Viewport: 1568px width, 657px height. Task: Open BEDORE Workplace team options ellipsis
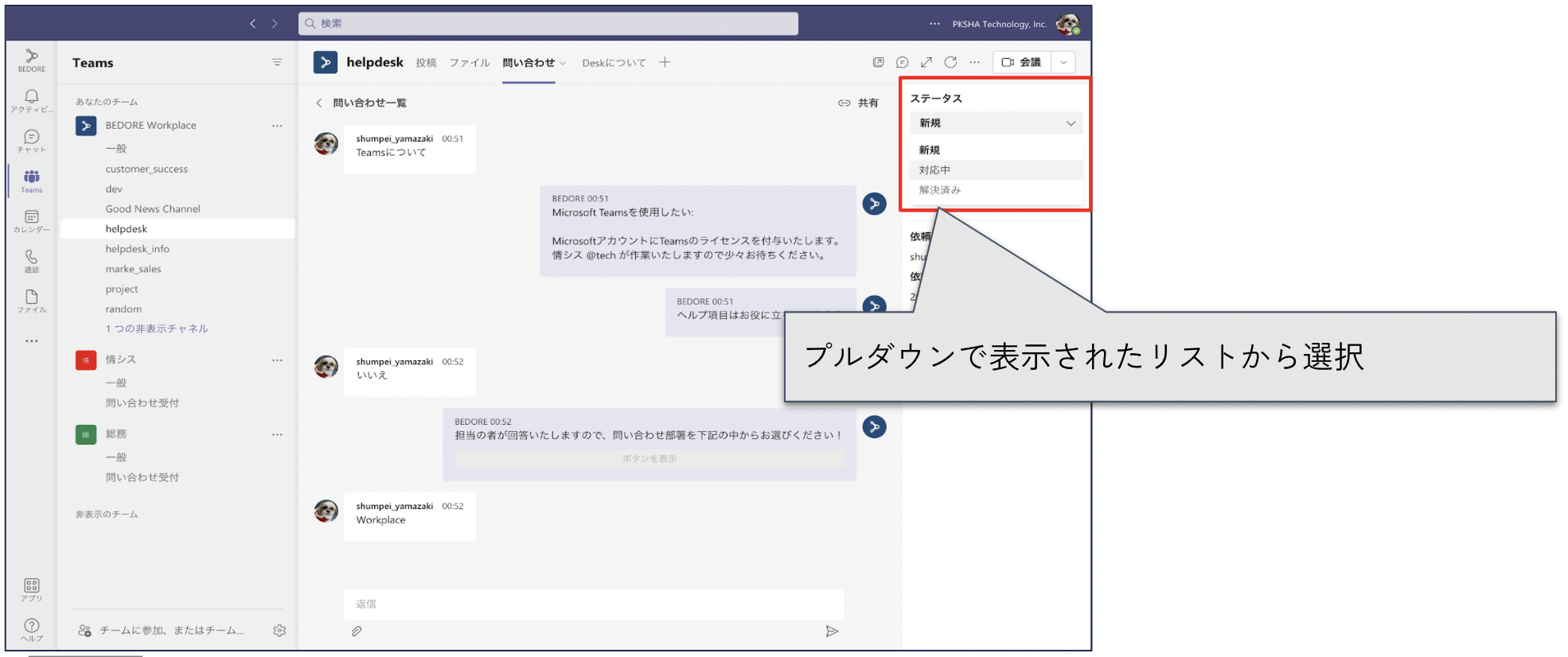[277, 126]
